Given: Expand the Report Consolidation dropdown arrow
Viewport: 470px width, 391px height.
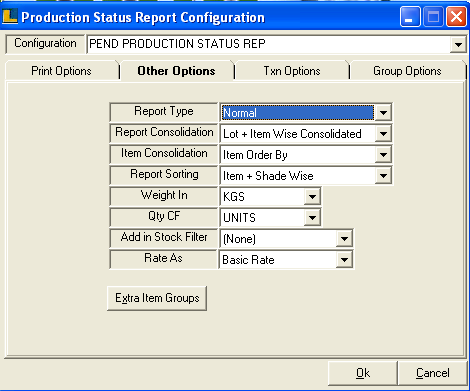Looking at the screenshot, I should point(383,134).
